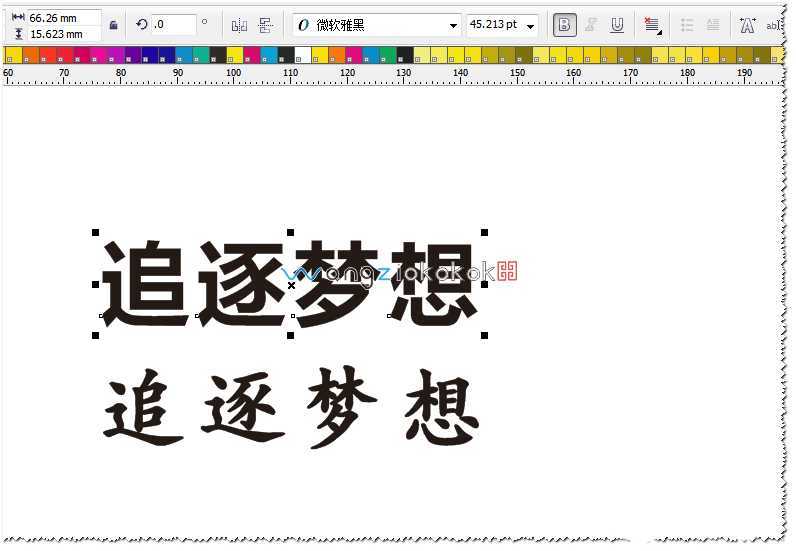796x551 pixels.
Task: Click the mirror vertically icon
Action: click(265, 25)
